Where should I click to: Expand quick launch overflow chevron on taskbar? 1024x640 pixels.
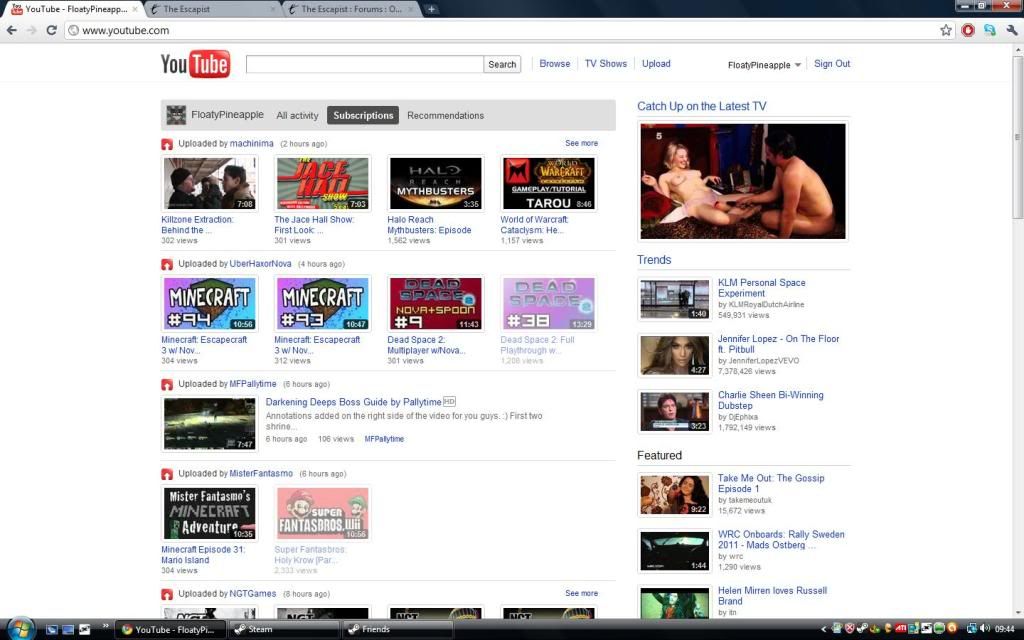(x=105, y=627)
